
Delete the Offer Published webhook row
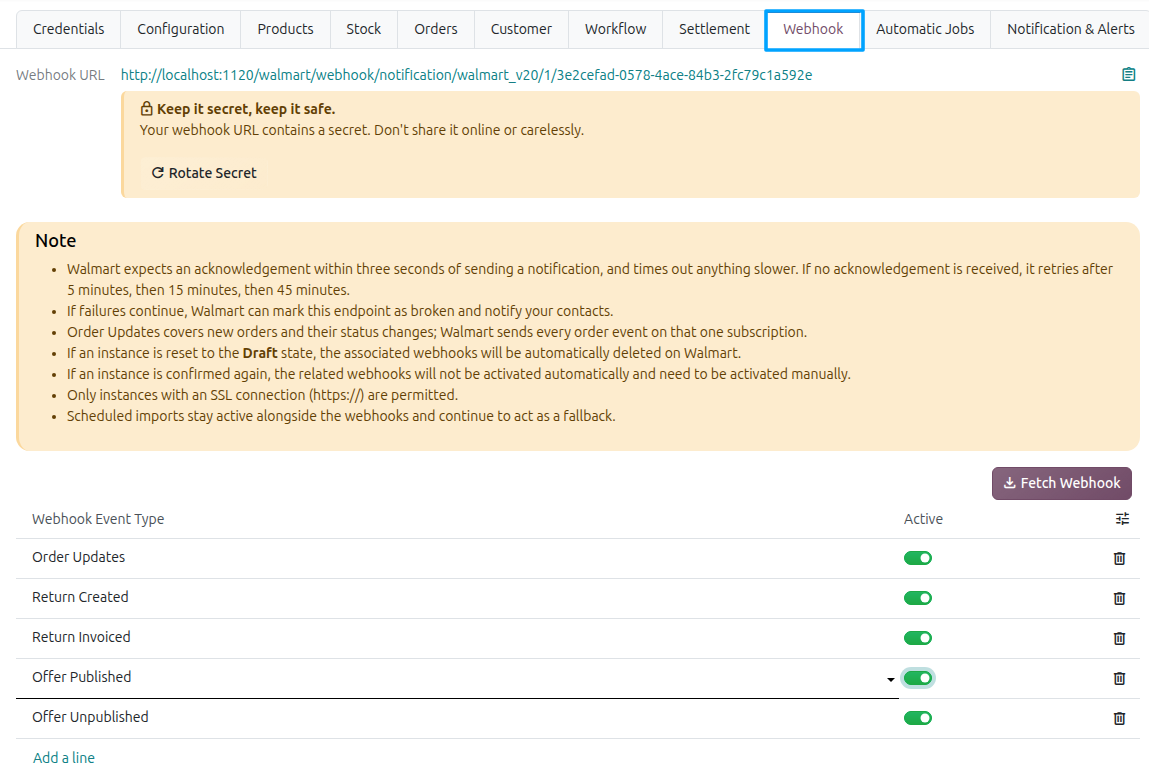tap(1119, 679)
